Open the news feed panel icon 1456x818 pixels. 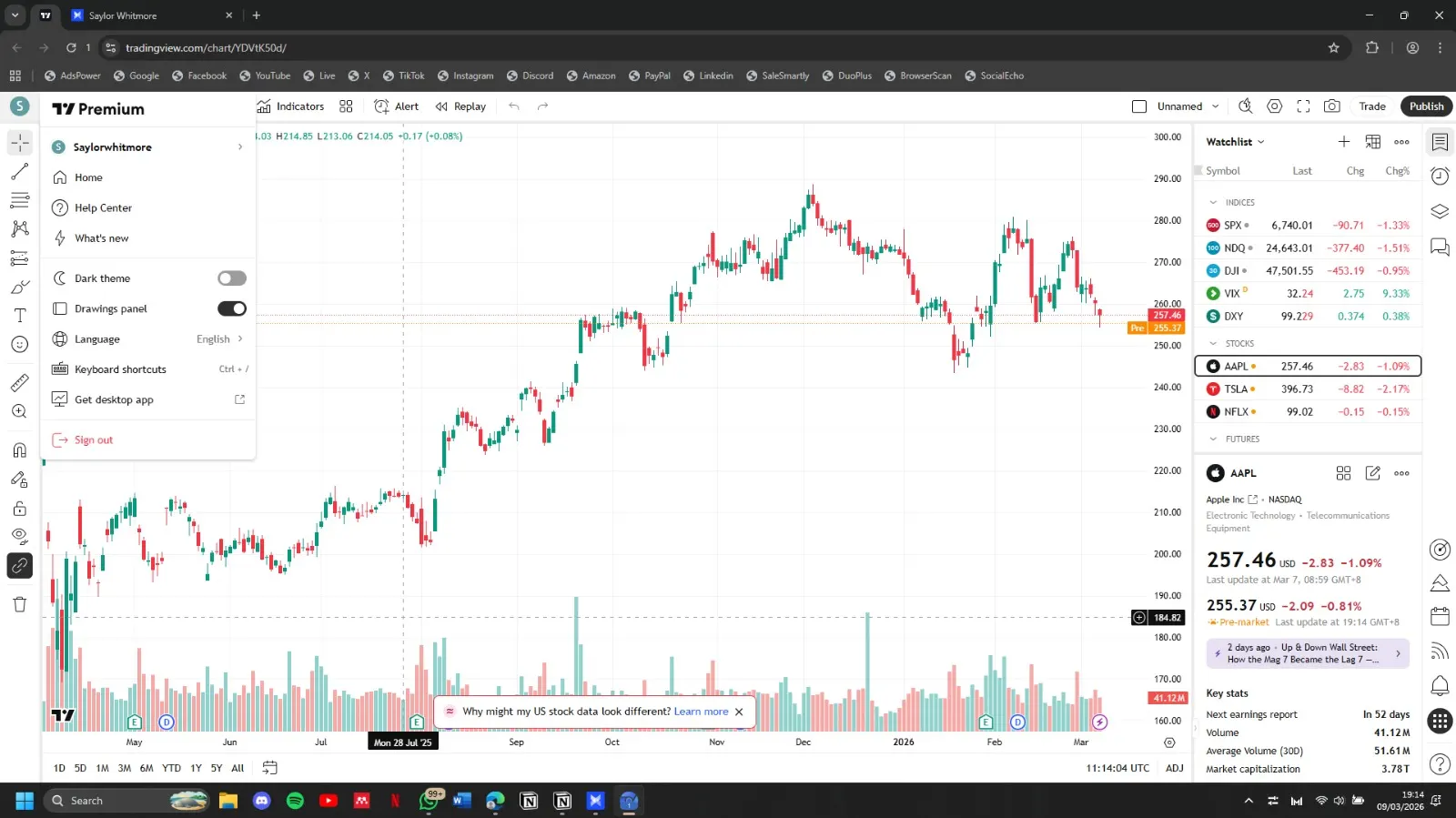pyautogui.click(x=1440, y=651)
